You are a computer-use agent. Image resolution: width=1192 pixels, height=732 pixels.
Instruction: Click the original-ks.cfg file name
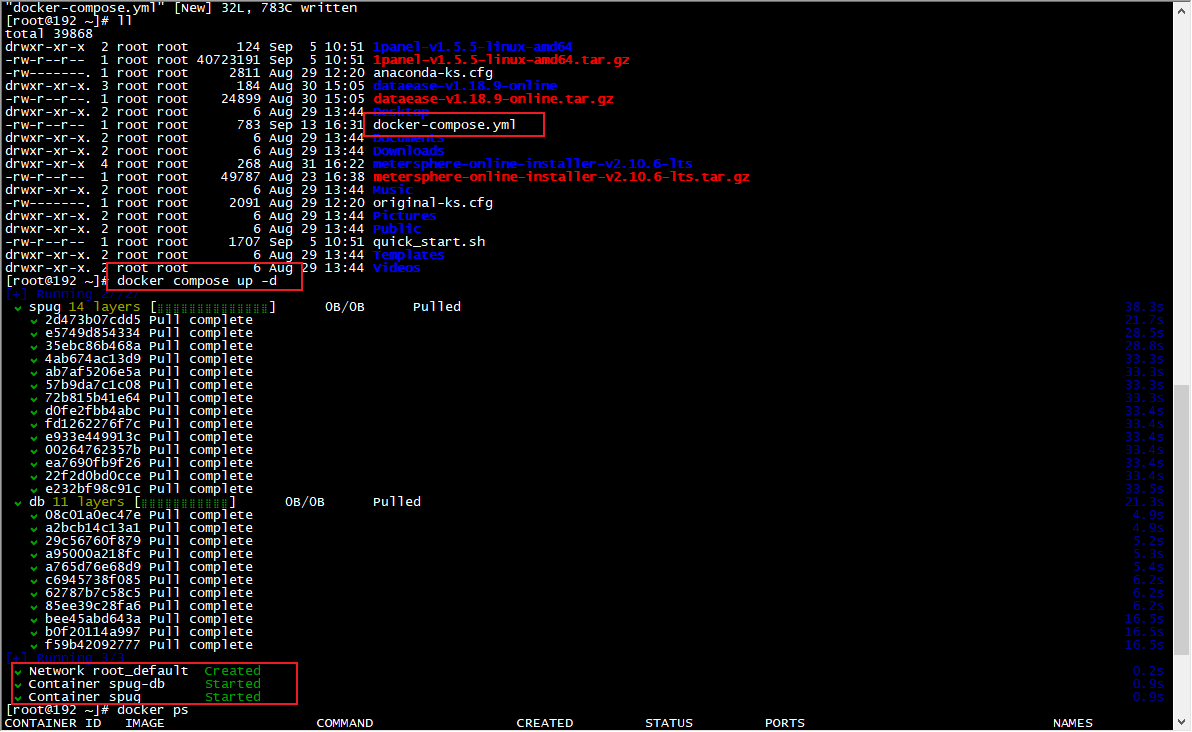click(433, 203)
